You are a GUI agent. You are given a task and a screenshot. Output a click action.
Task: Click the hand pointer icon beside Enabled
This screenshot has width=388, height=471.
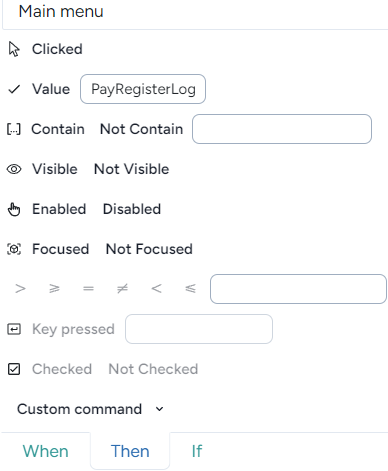click(x=14, y=209)
